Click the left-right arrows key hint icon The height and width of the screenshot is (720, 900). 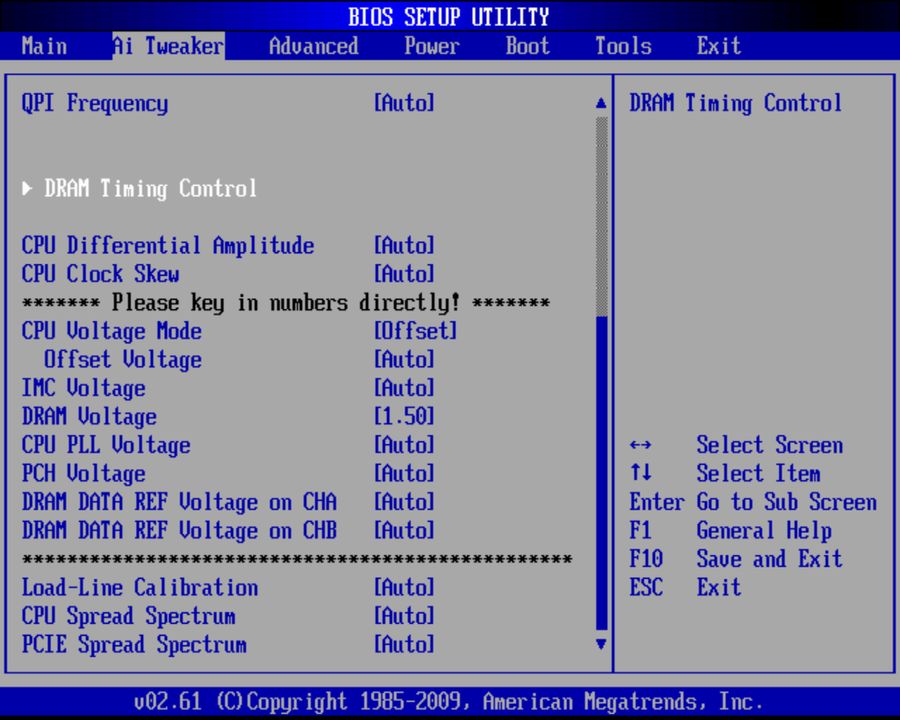coord(641,445)
